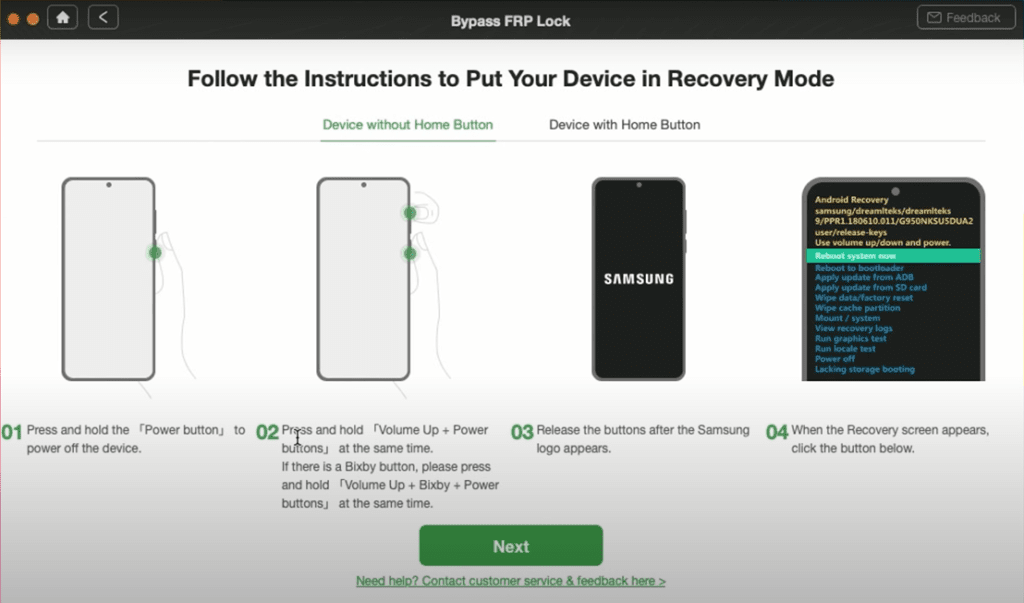Click the second orange minimize dot

33,19
